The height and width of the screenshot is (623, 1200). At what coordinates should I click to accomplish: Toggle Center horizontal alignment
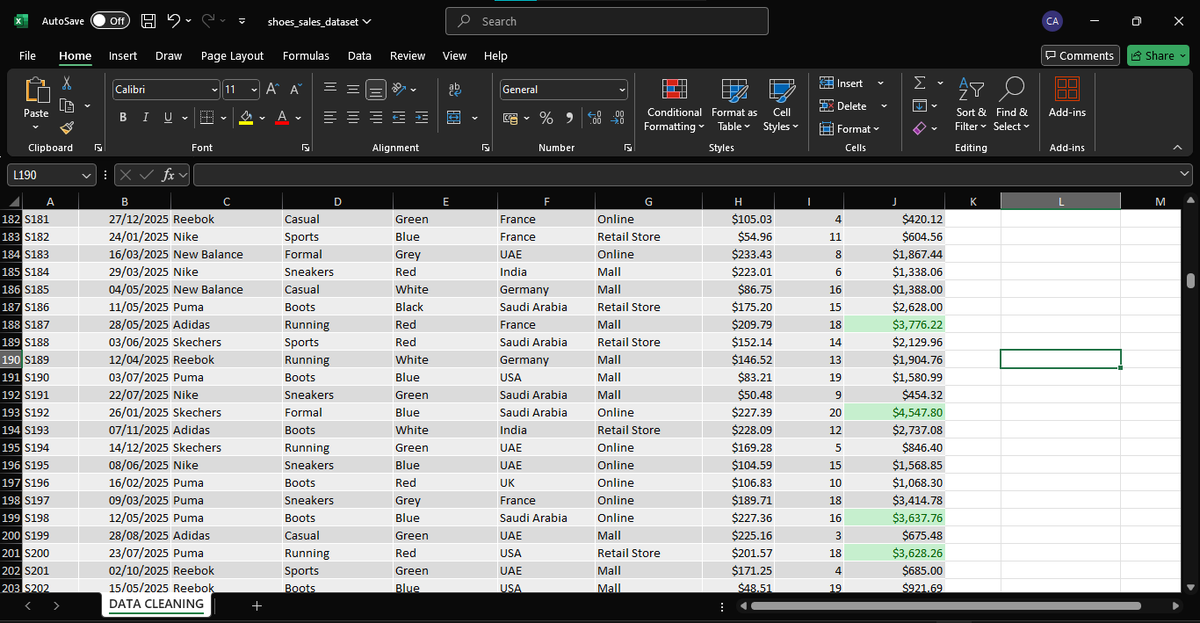tap(351, 118)
